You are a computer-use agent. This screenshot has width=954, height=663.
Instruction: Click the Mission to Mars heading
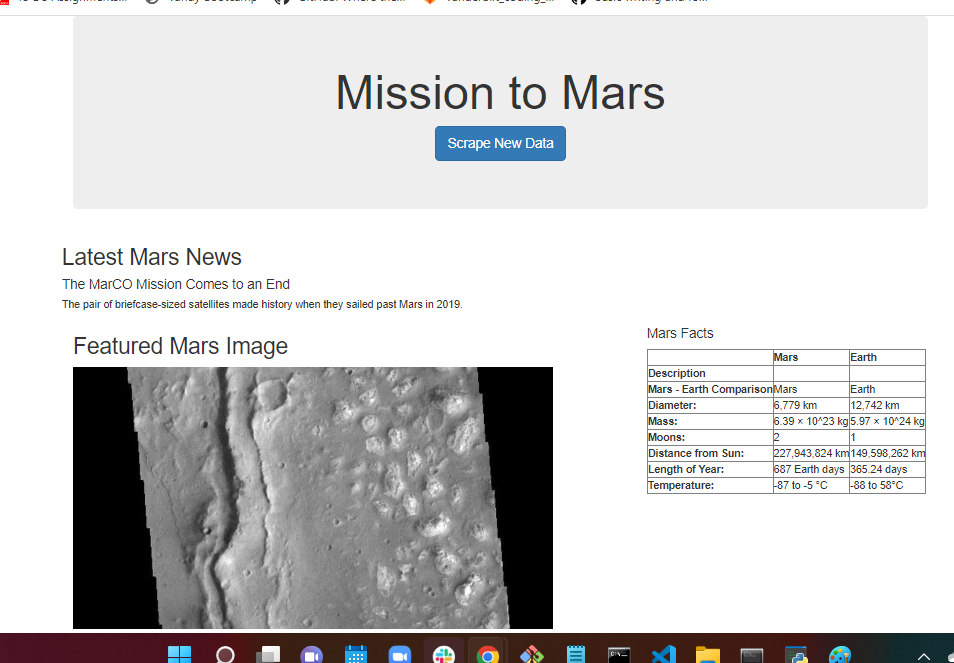click(500, 92)
